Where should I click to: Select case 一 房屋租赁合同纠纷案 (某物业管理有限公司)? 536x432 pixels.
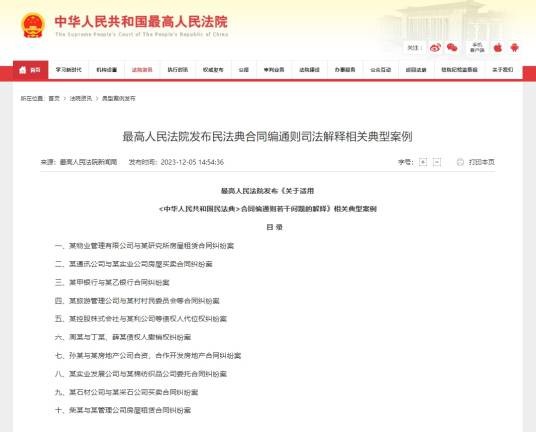144,246
